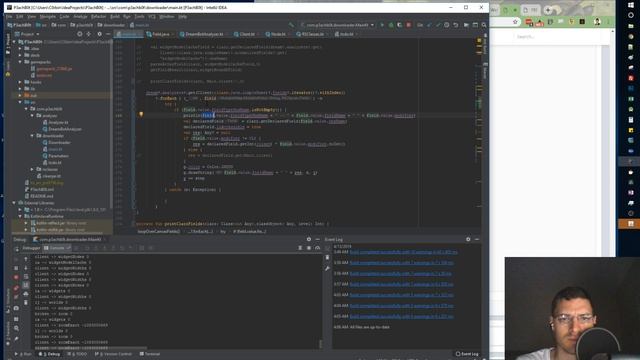Screen dimensions: 640x360
Task: Open the Project view dropdown
Action: tap(30, 34)
